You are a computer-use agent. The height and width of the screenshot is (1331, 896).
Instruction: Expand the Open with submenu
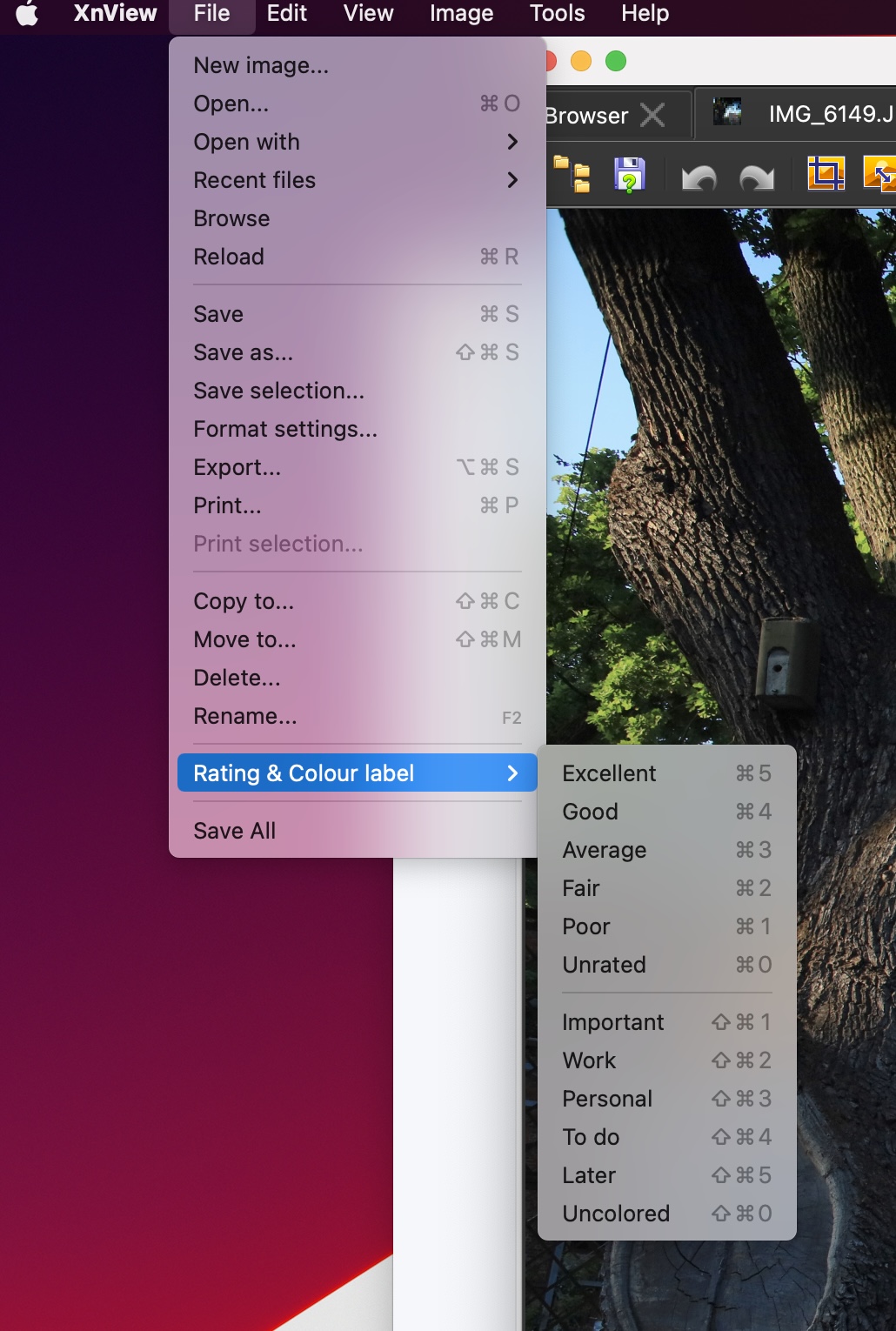tap(358, 142)
